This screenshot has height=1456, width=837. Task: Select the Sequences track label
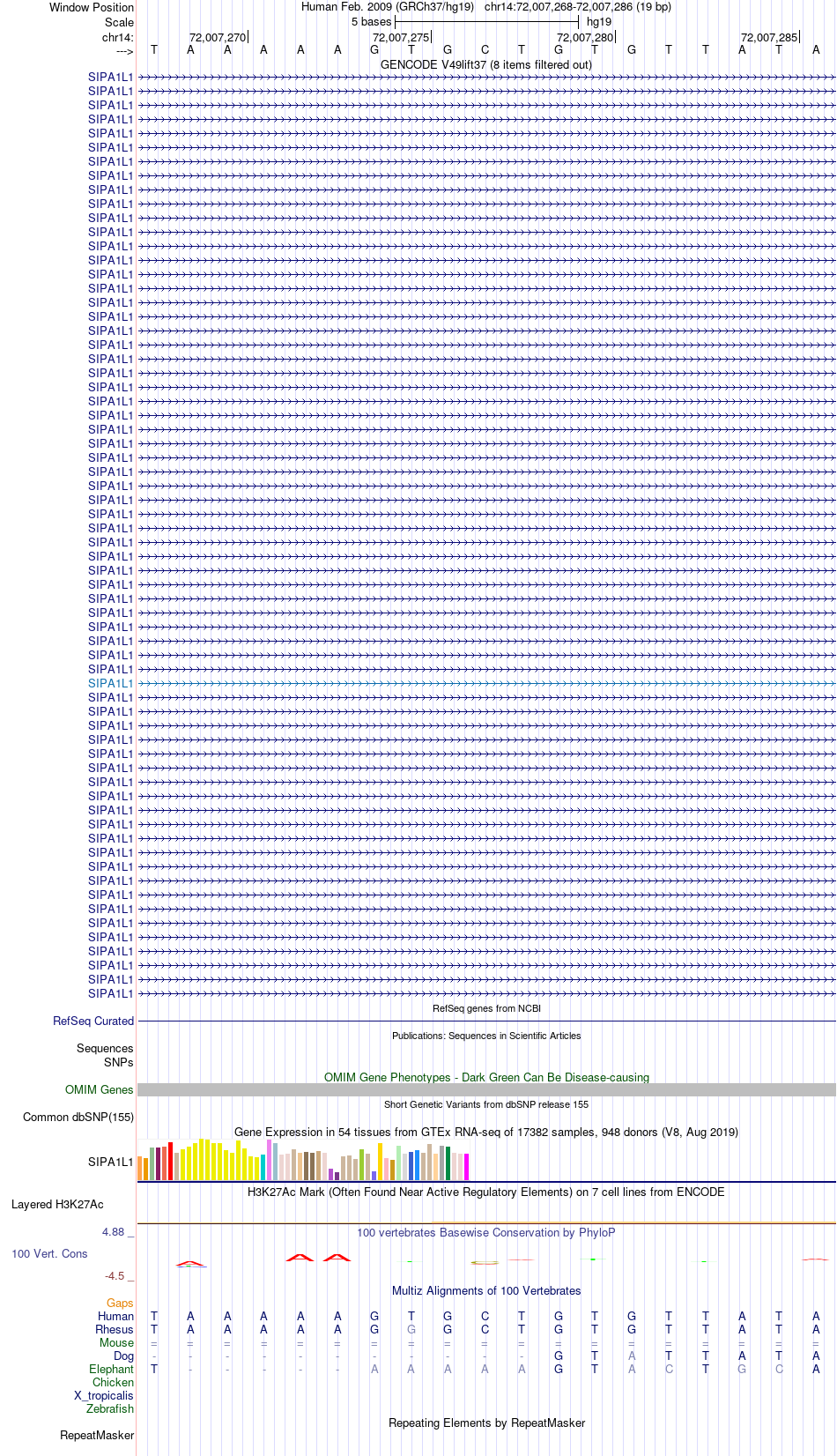coord(105,1048)
